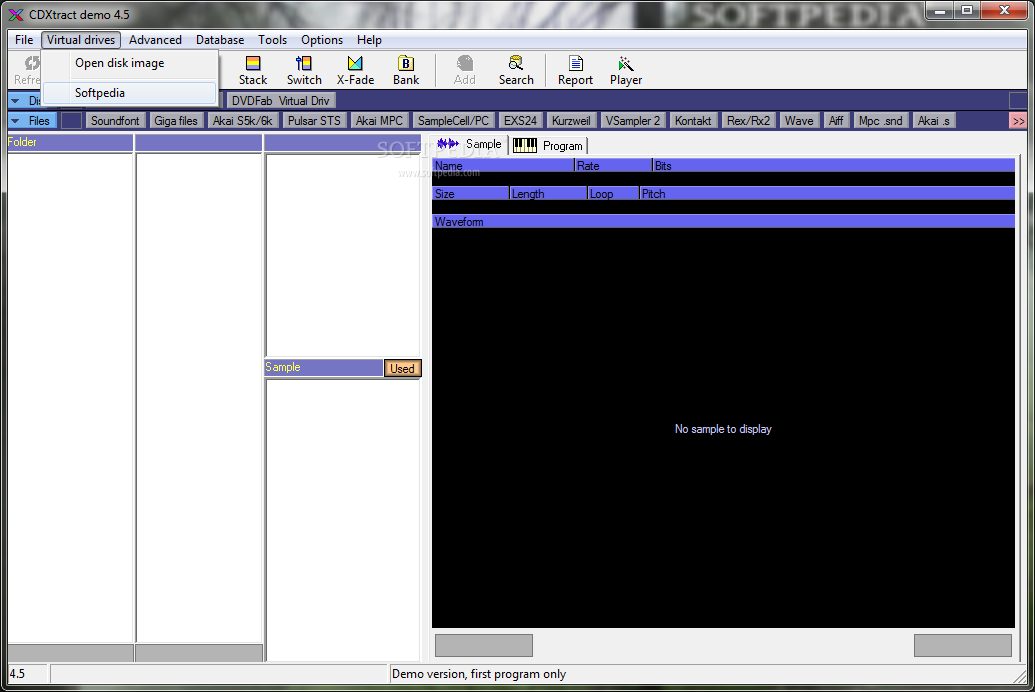Show more file formats with >> button

coord(1018,121)
